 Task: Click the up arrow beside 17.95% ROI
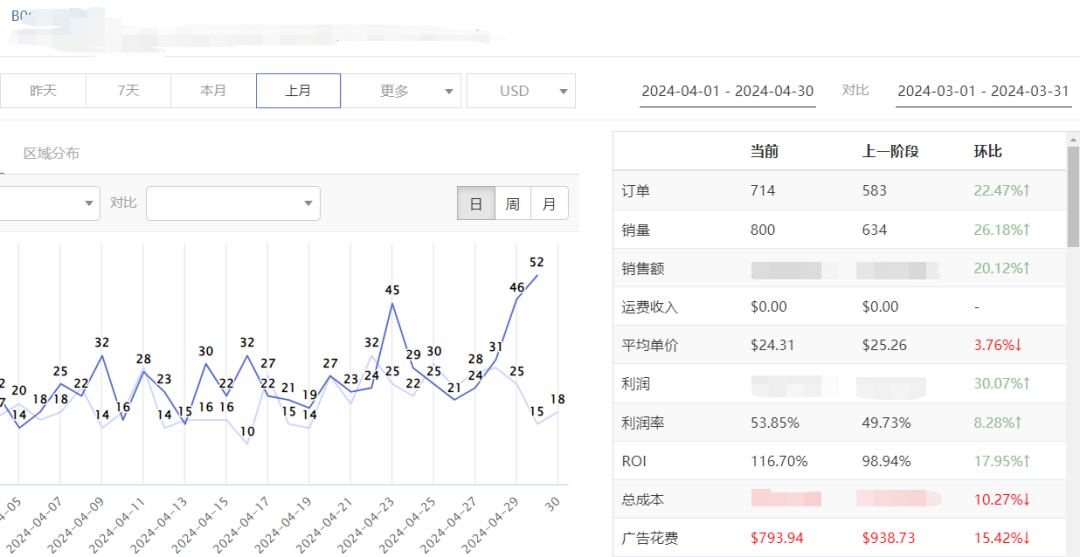(x=1025, y=462)
